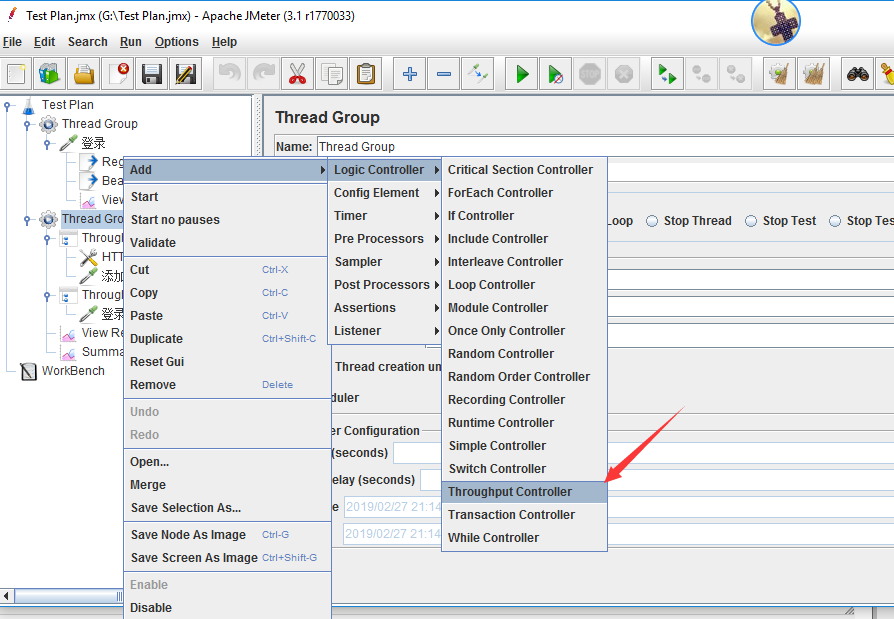
Task: Collapse the 登录 sampler node
Action: coord(47,144)
